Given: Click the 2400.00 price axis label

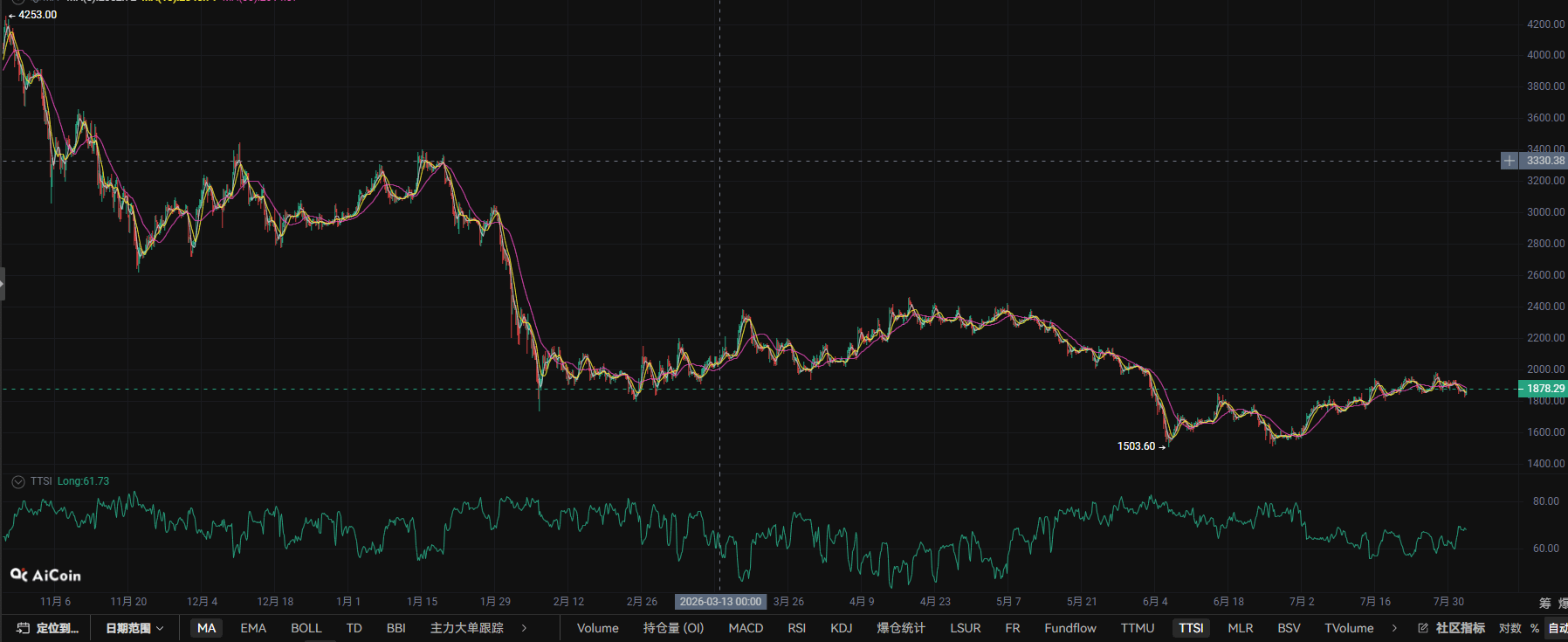Looking at the screenshot, I should (1545, 307).
